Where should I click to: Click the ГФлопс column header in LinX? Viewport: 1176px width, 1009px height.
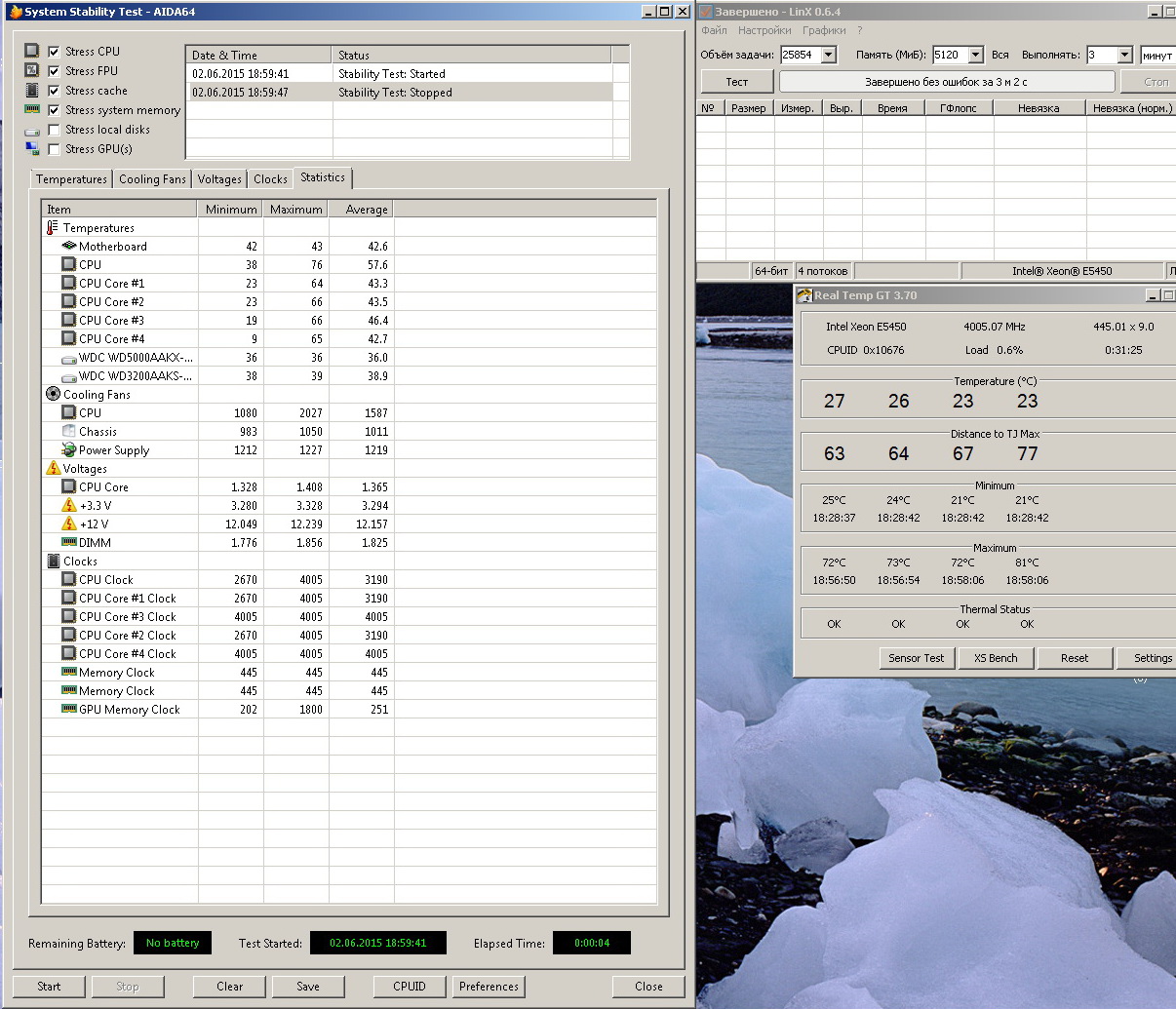point(959,108)
